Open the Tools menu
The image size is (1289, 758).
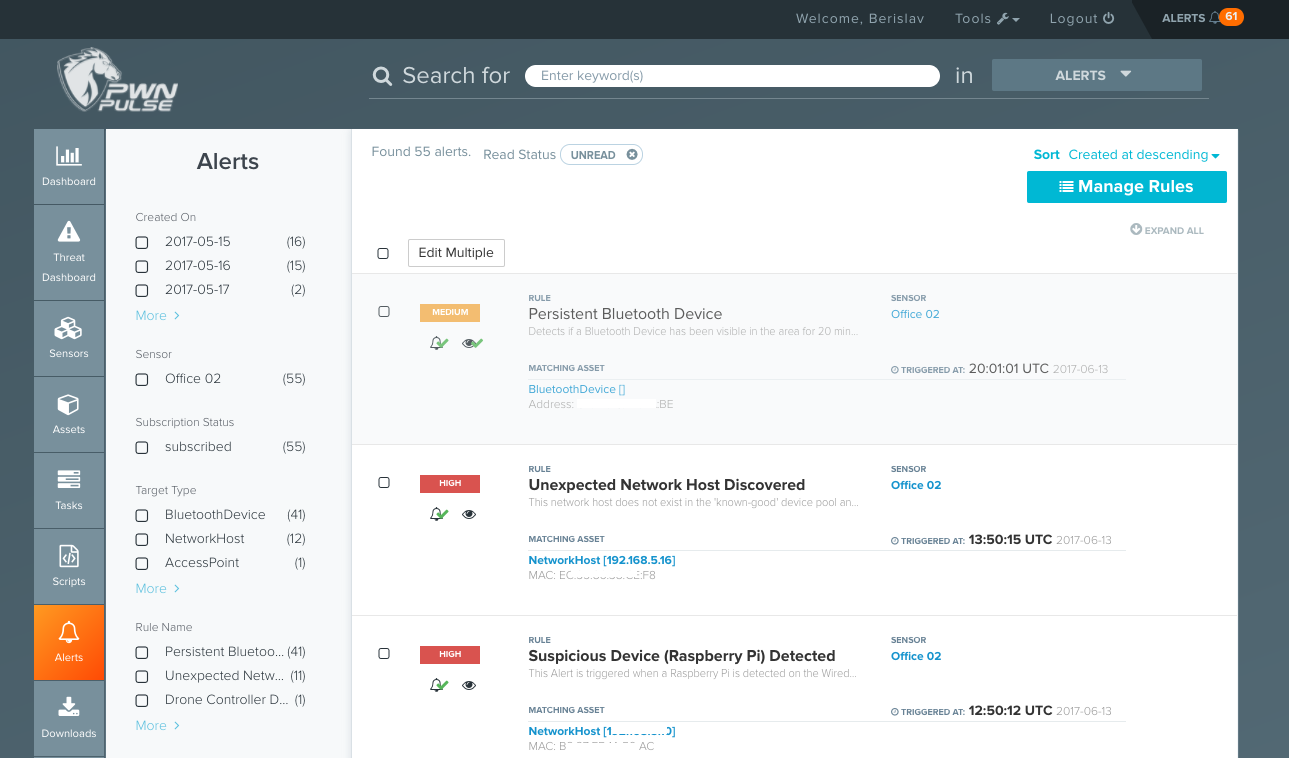[986, 19]
